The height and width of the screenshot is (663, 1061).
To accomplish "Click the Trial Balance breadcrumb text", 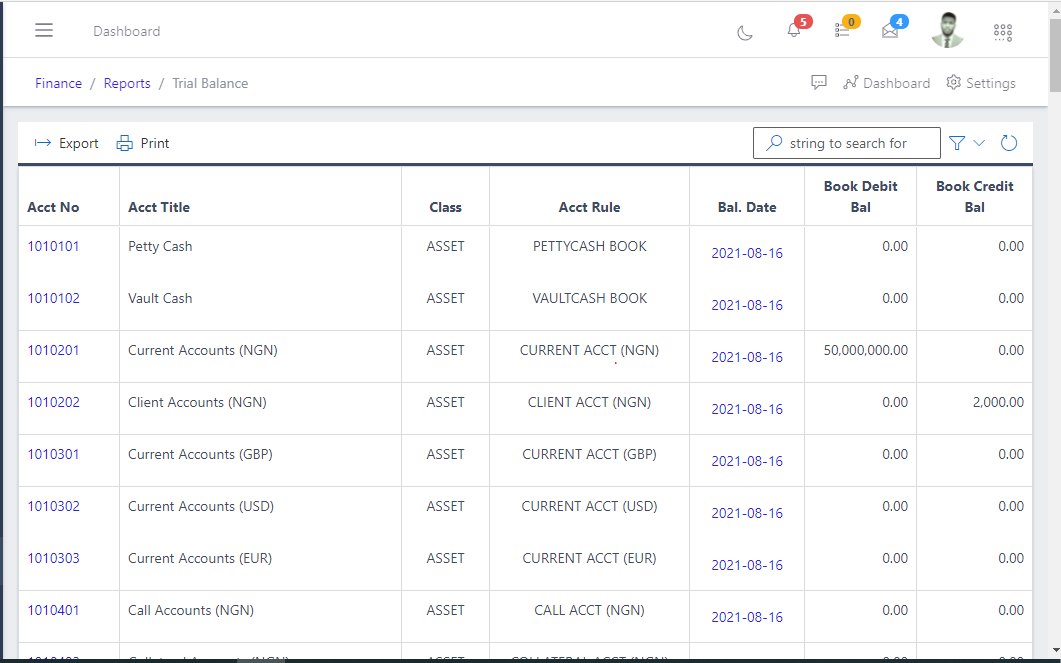I will 210,83.
